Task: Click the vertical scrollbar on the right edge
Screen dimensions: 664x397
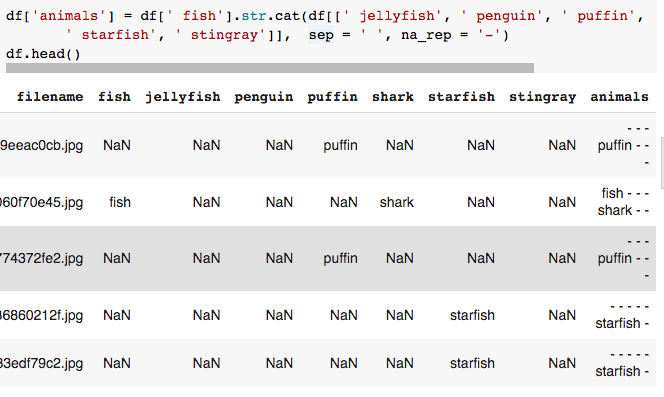Action: [662, 162]
